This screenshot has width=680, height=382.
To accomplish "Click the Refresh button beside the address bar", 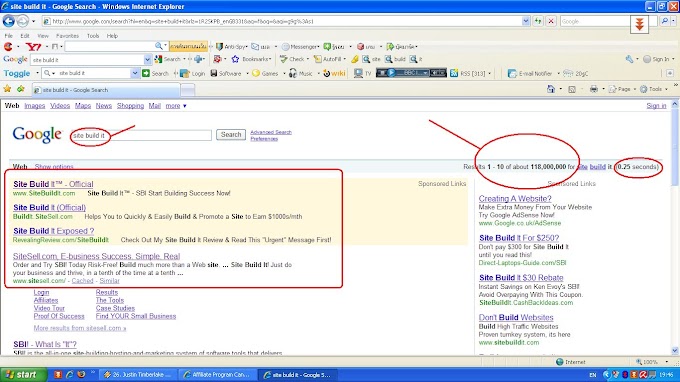I will click(x=538, y=21).
